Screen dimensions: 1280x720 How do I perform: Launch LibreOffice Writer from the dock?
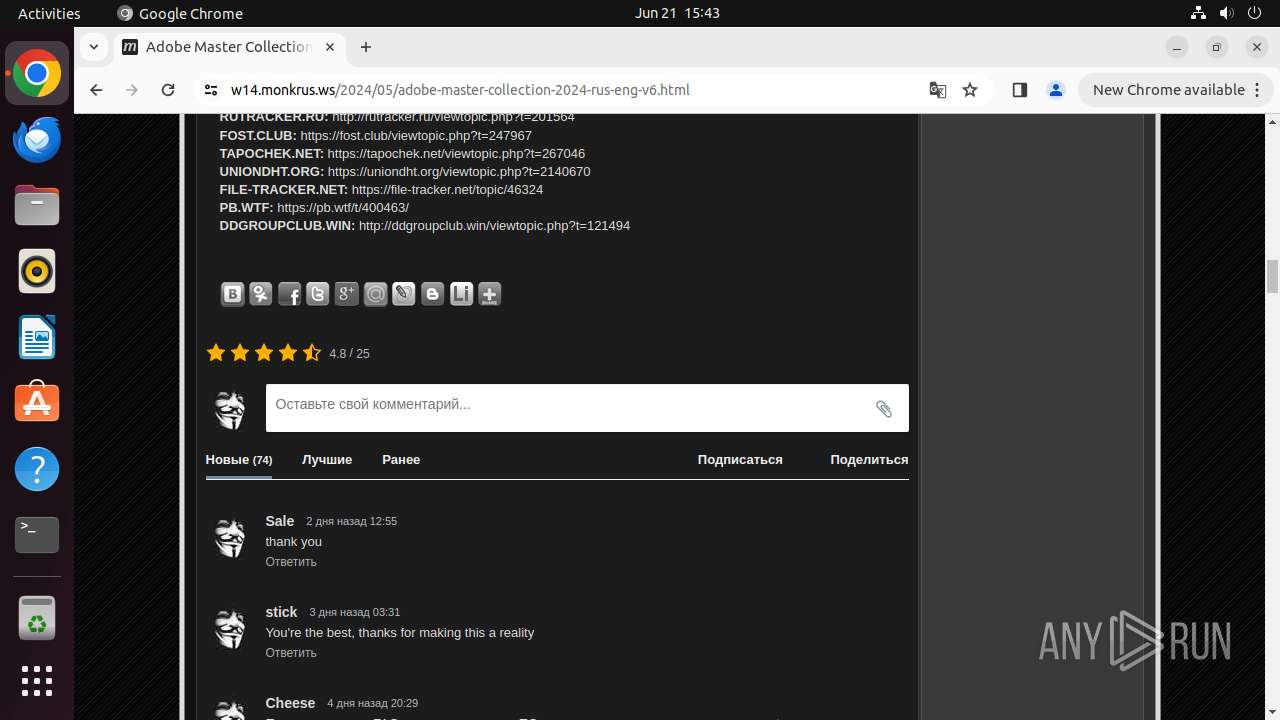[x=37, y=337]
